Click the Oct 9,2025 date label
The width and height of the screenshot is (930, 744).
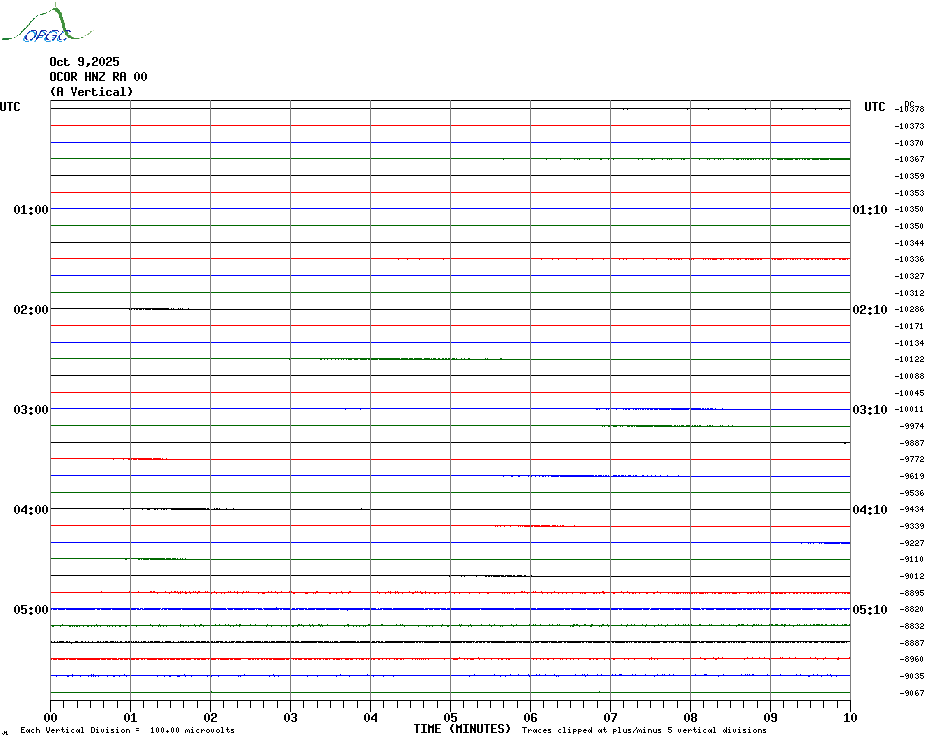84,62
